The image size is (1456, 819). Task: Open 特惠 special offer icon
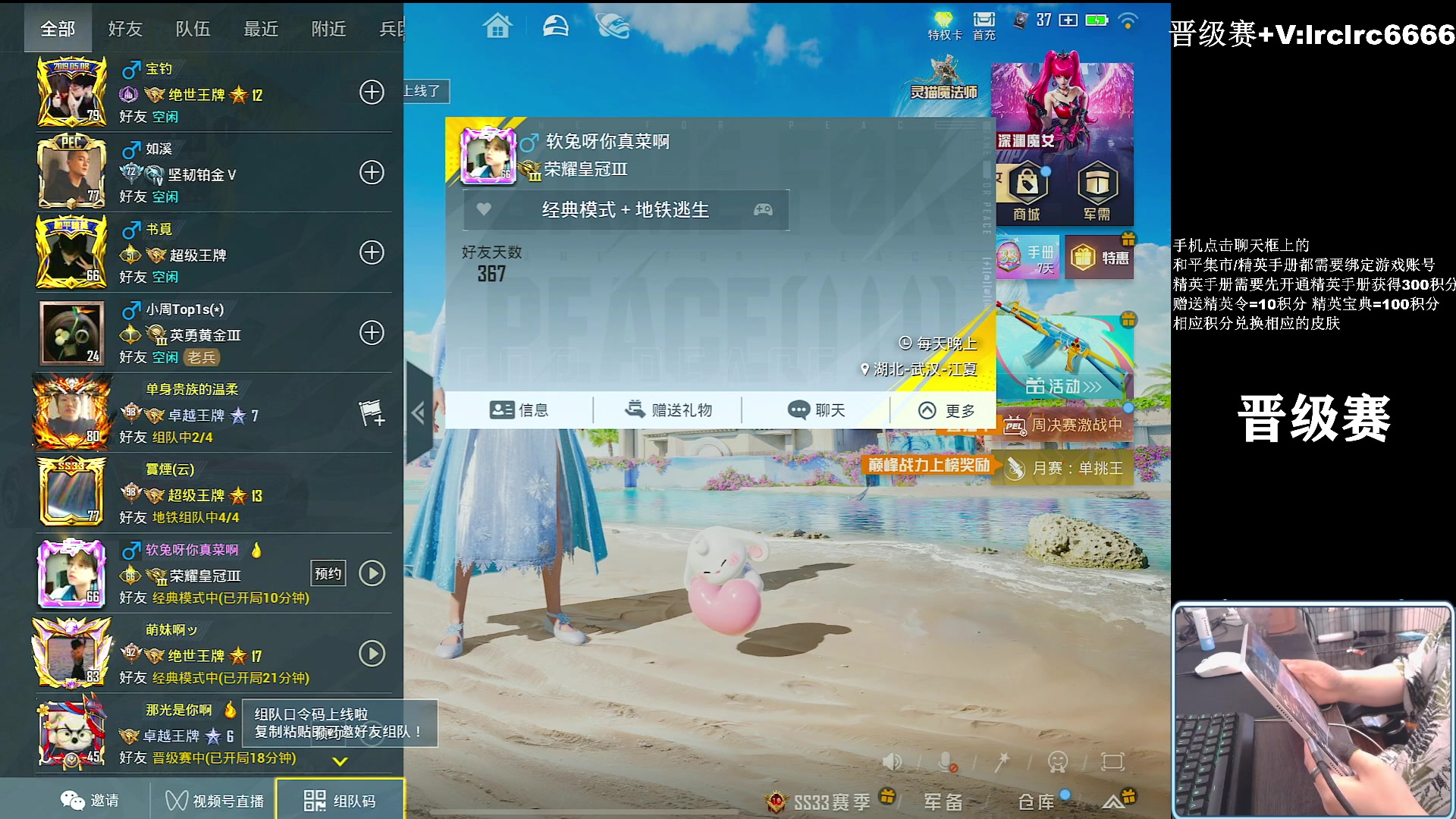[1099, 257]
